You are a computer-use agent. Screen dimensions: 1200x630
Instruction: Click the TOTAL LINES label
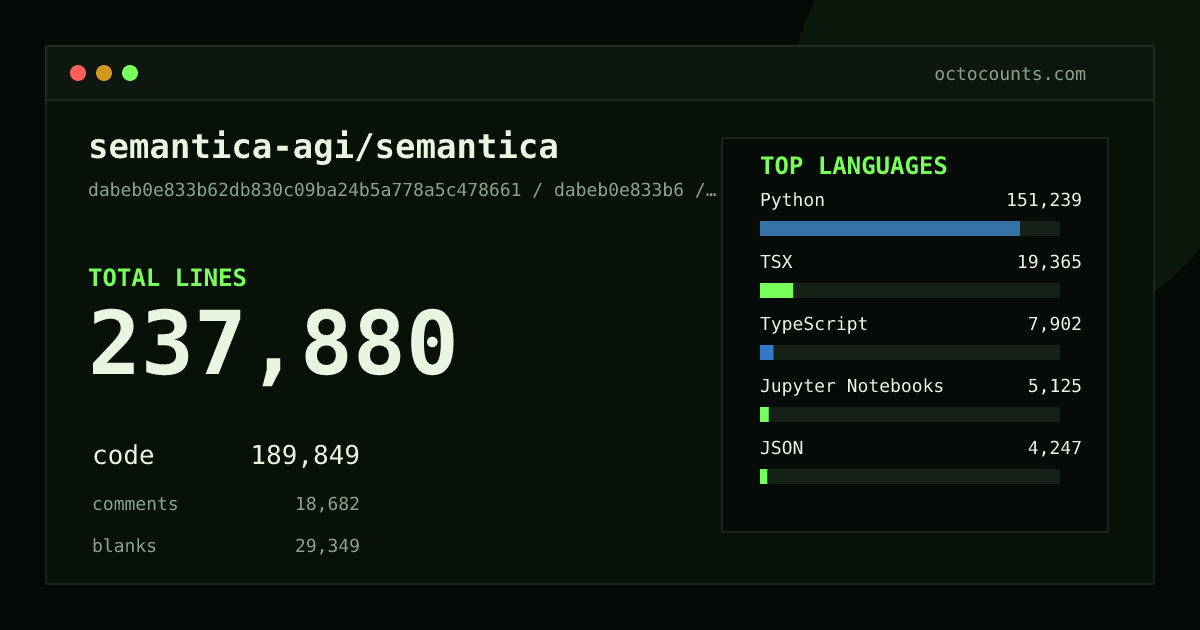(x=167, y=278)
